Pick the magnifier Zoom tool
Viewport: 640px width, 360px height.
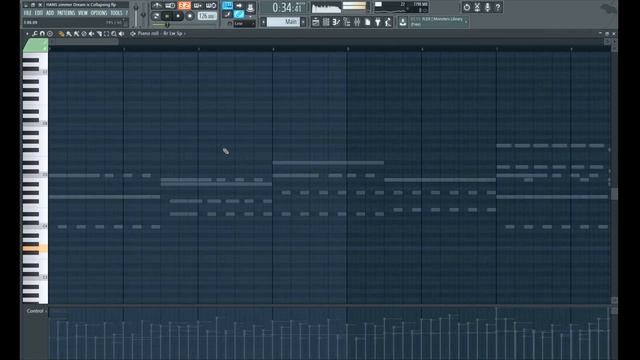[x=114, y=33]
